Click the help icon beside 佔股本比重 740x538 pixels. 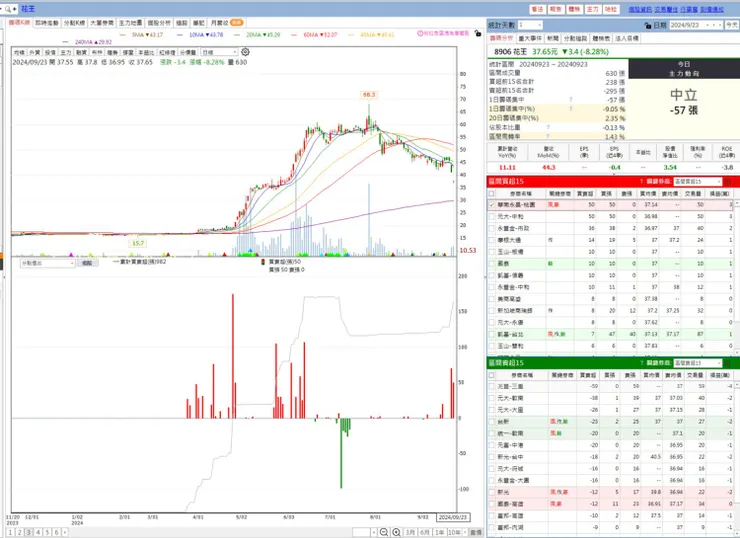pyautogui.click(x=548, y=127)
